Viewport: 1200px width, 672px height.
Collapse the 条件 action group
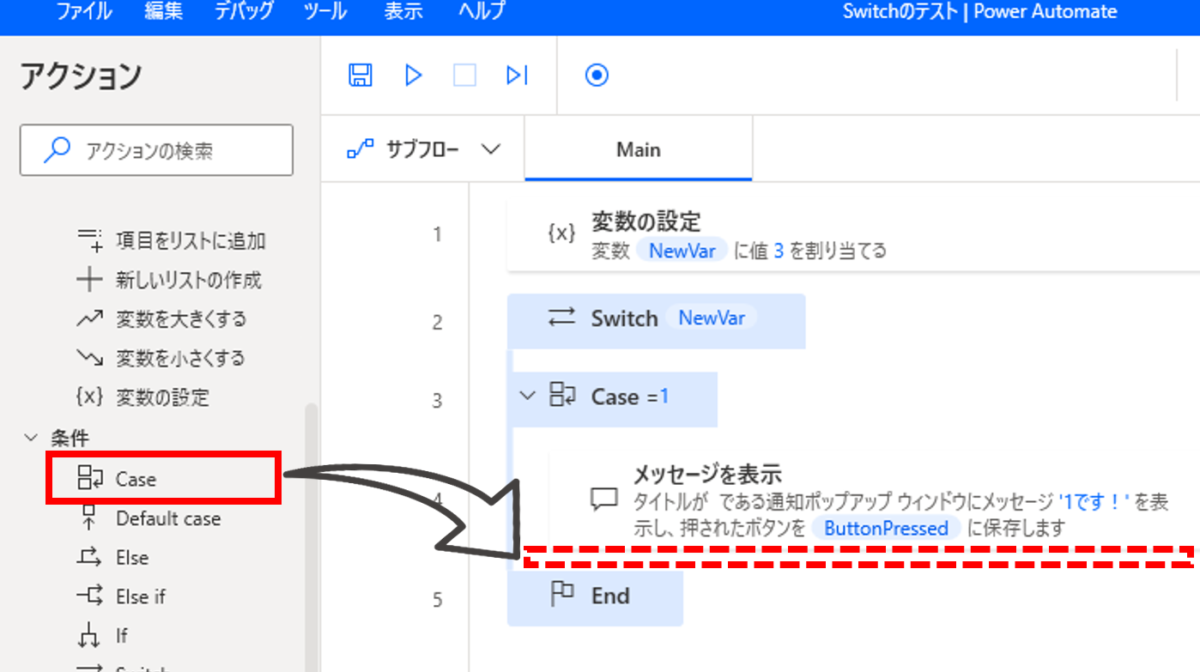30,437
